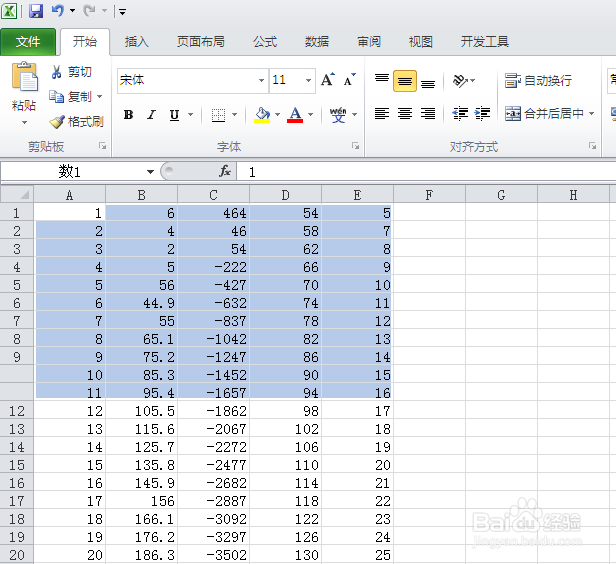Viewport: 616px width, 564px height.
Task: Click the Paste clipboard icon
Action: pyautogui.click(x=25, y=76)
